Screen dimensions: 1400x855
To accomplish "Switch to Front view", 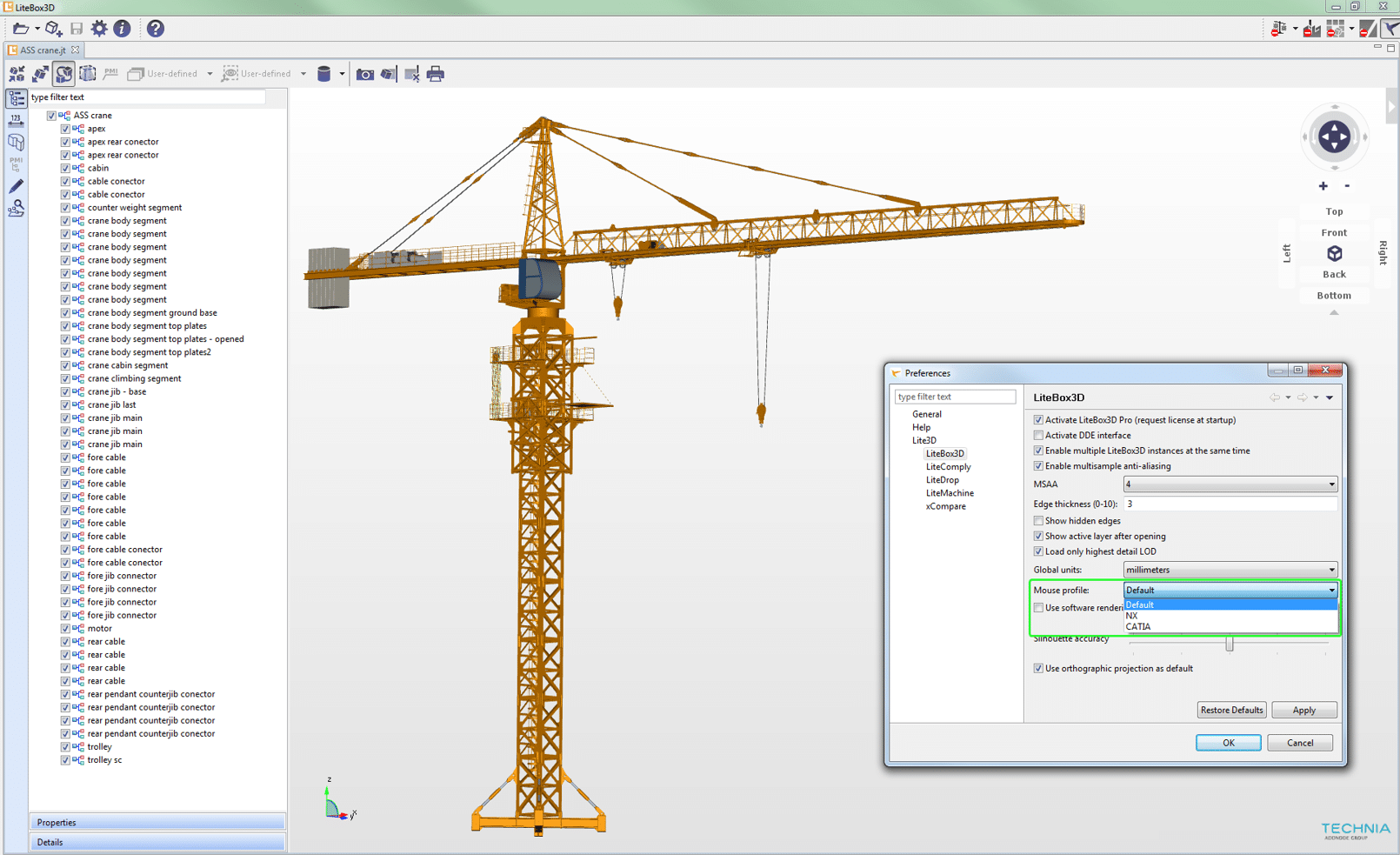I will pyautogui.click(x=1334, y=232).
